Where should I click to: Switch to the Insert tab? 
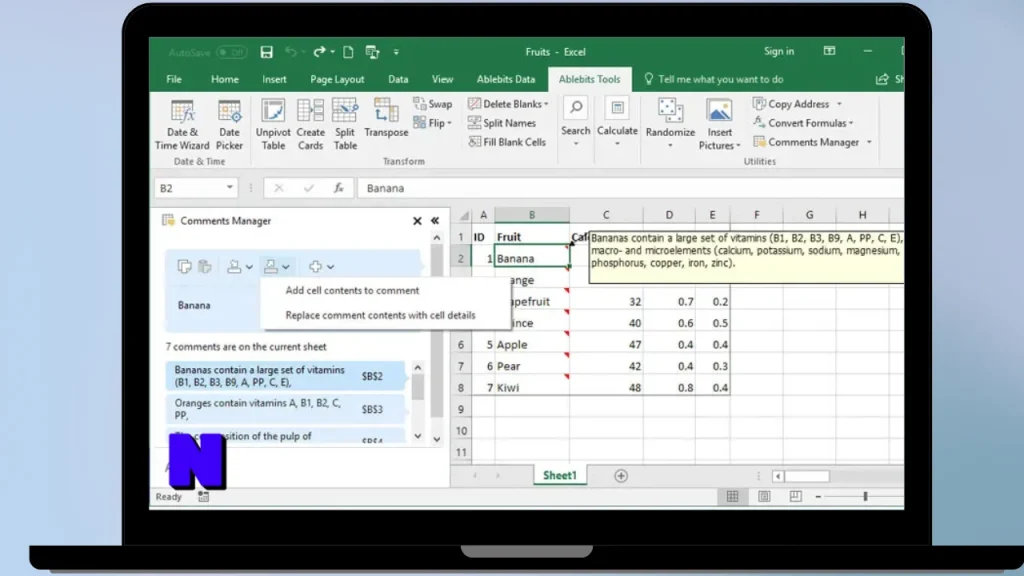tap(274, 79)
